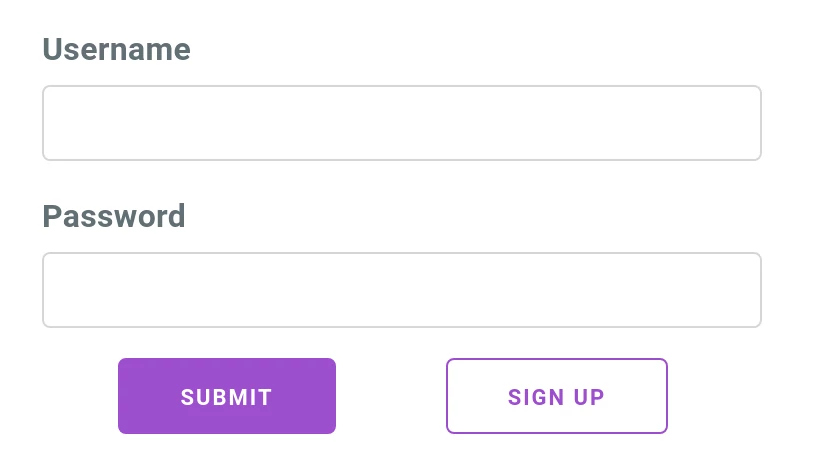The image size is (837, 475).
Task: Click the purple SUBMIT button
Action: tap(227, 396)
